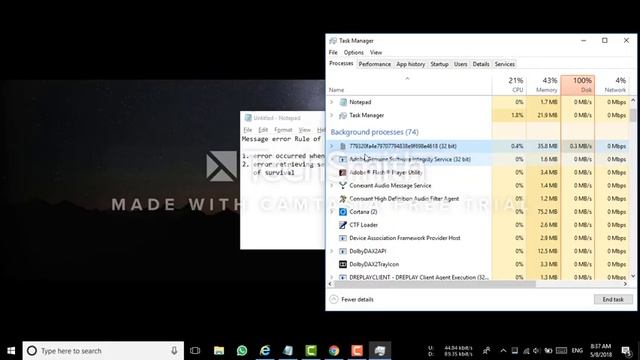Click the volume speaker tray icon
Screen dimensions: 640x360
(536, 351)
